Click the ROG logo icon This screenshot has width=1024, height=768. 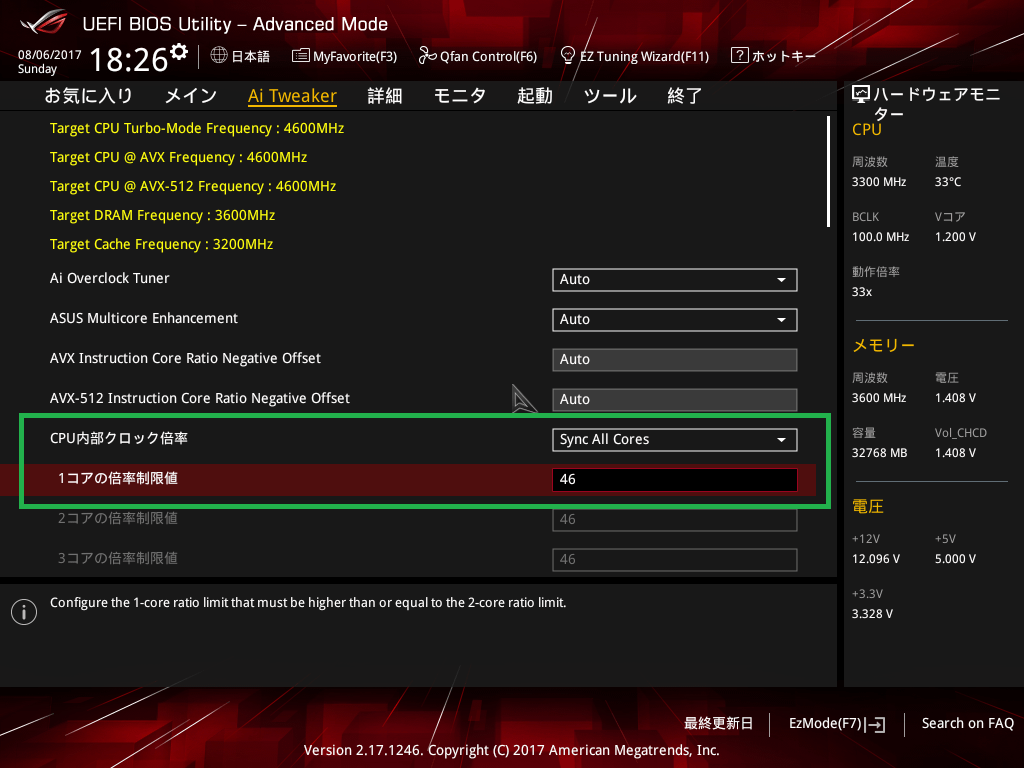(44, 22)
